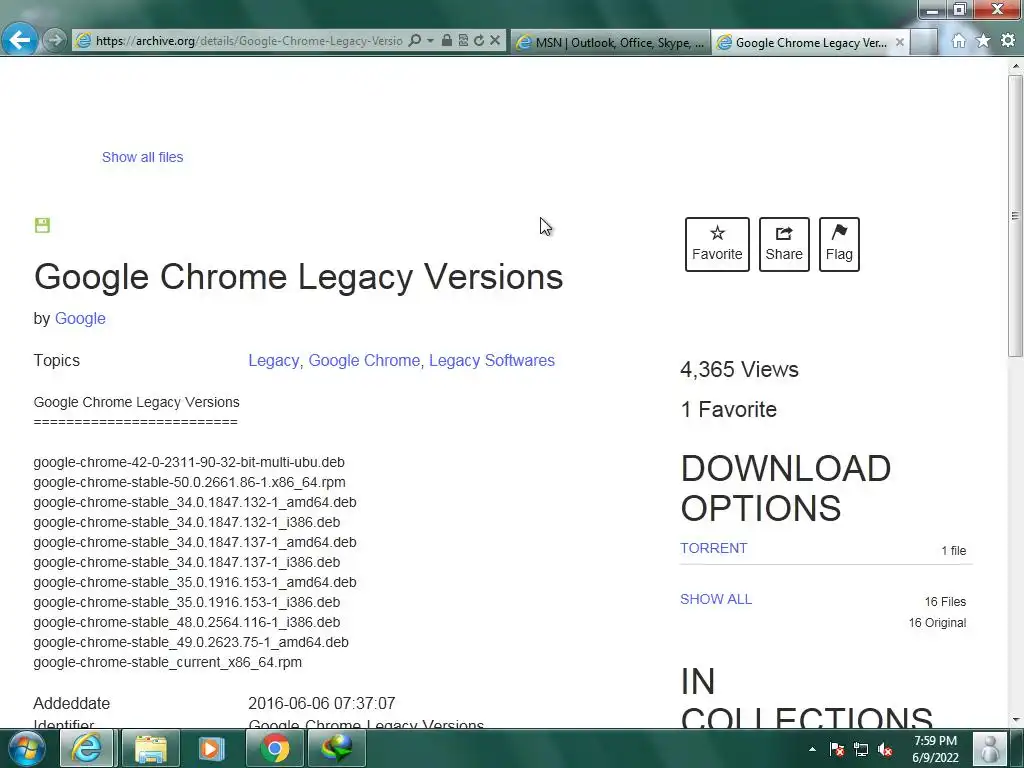The height and width of the screenshot is (768, 1024).
Task: Click the search magnifier in address bar
Action: click(415, 40)
